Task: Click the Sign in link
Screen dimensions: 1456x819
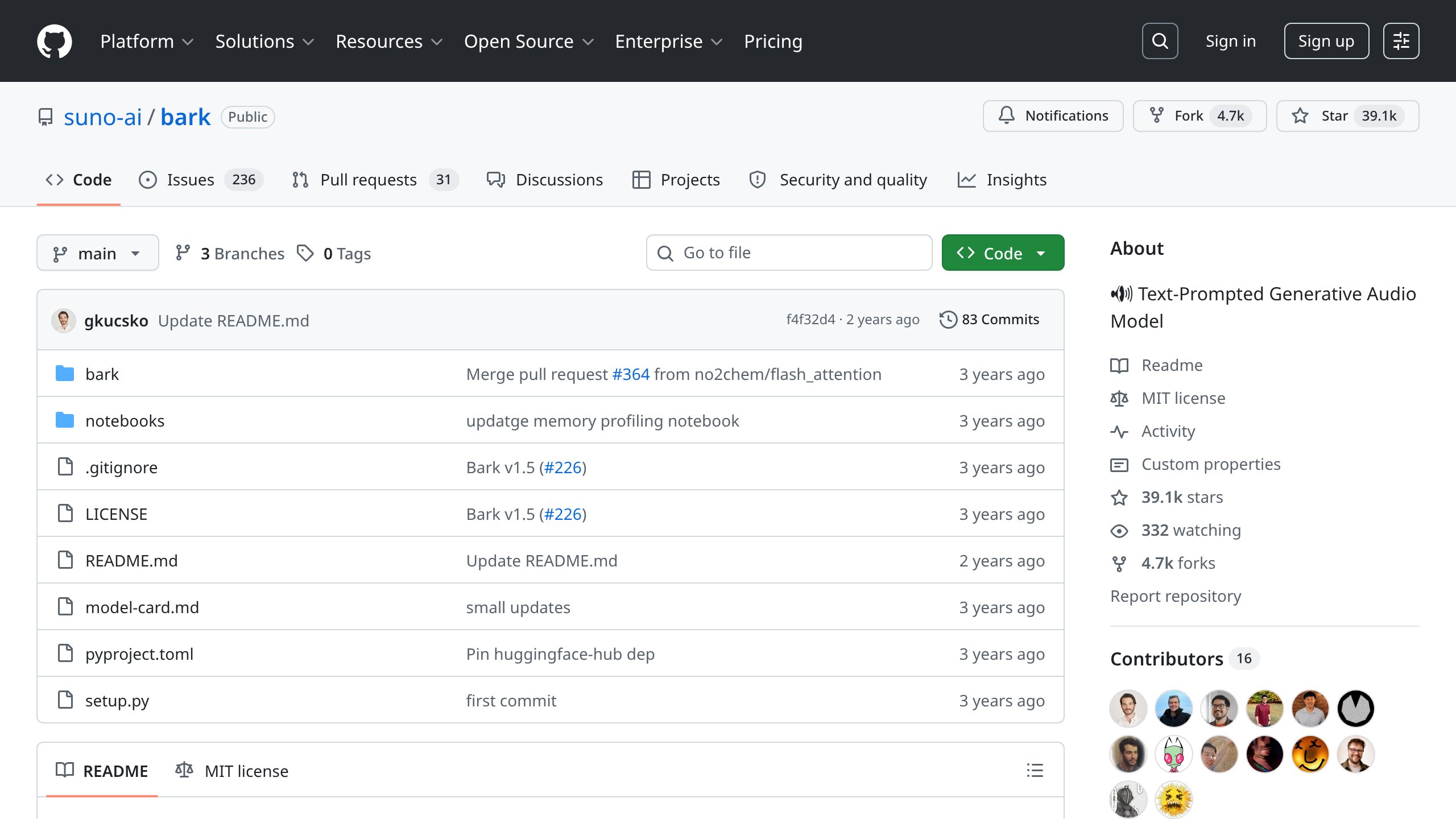Action: 1231,41
